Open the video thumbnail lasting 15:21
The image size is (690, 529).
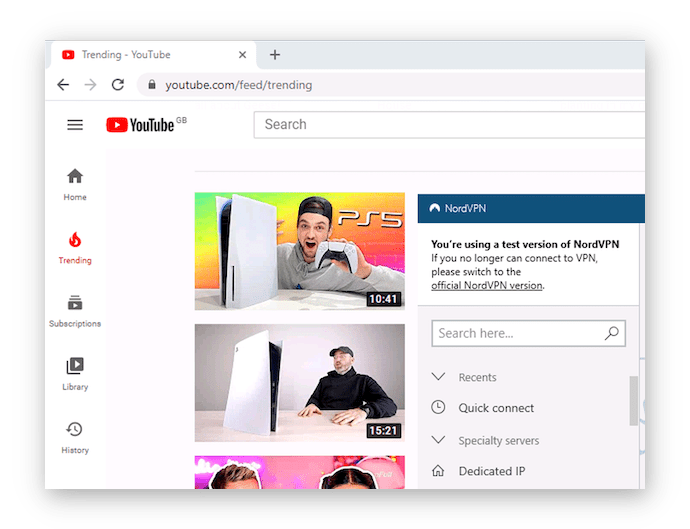coord(300,383)
